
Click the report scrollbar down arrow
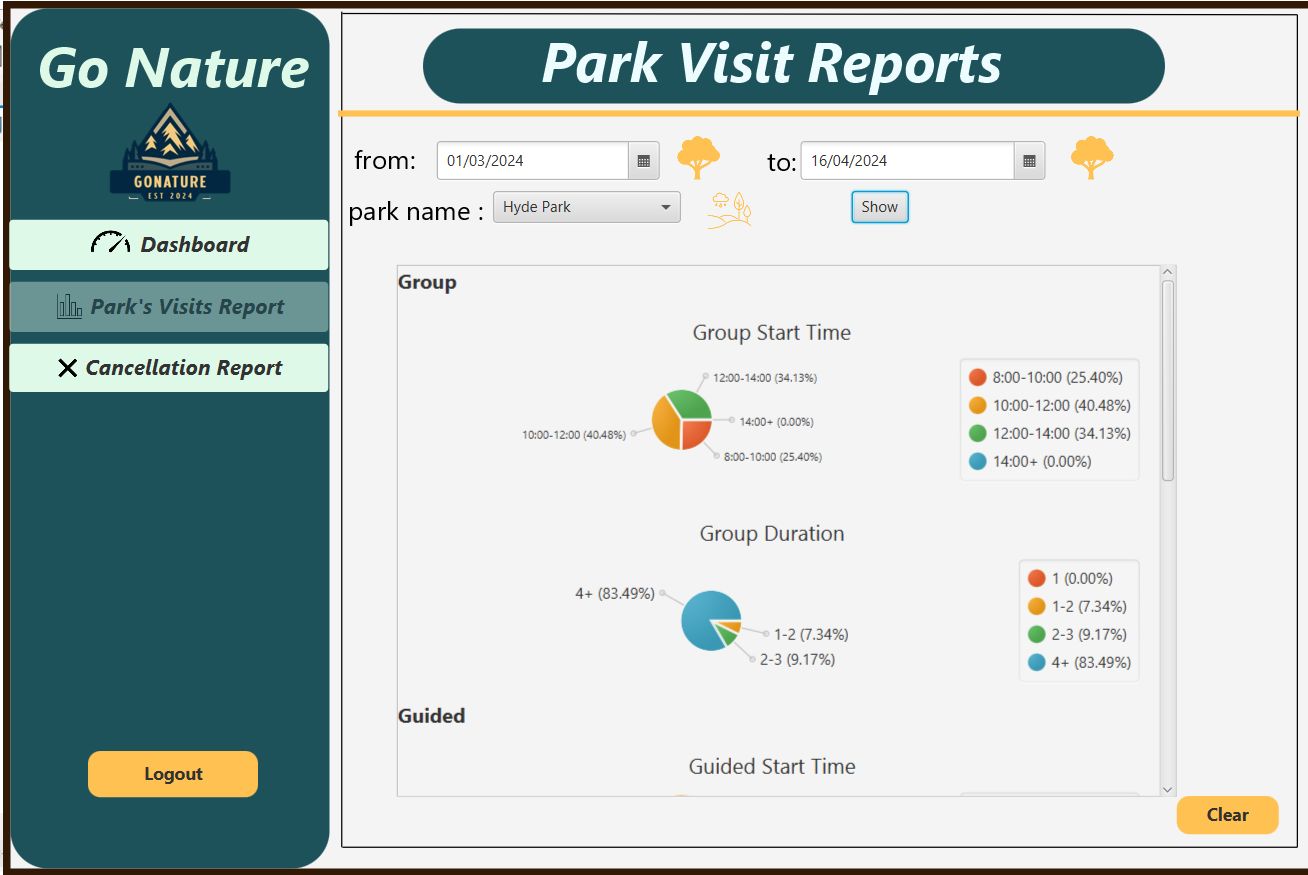tap(1167, 790)
